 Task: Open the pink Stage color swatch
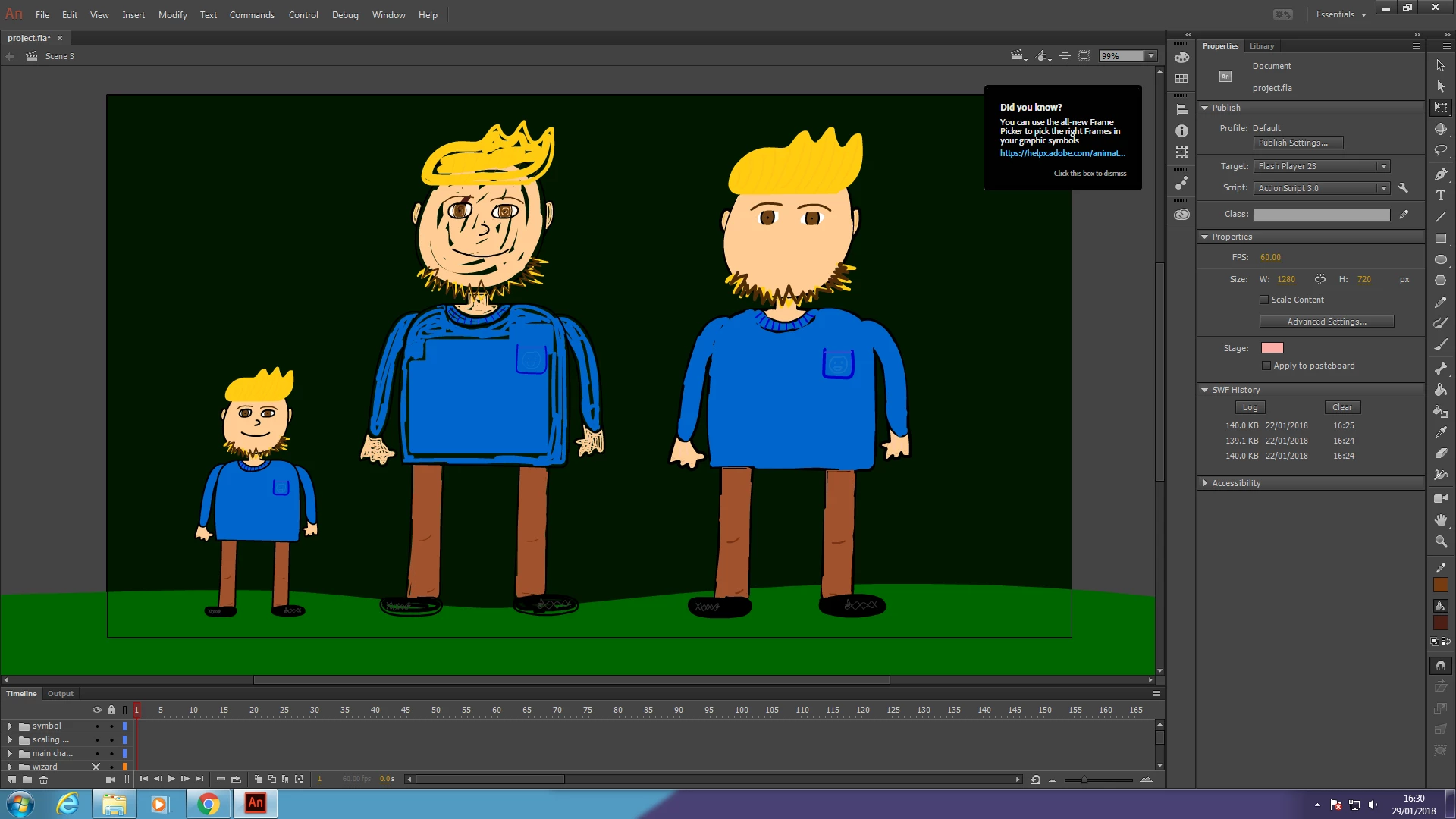(1272, 348)
